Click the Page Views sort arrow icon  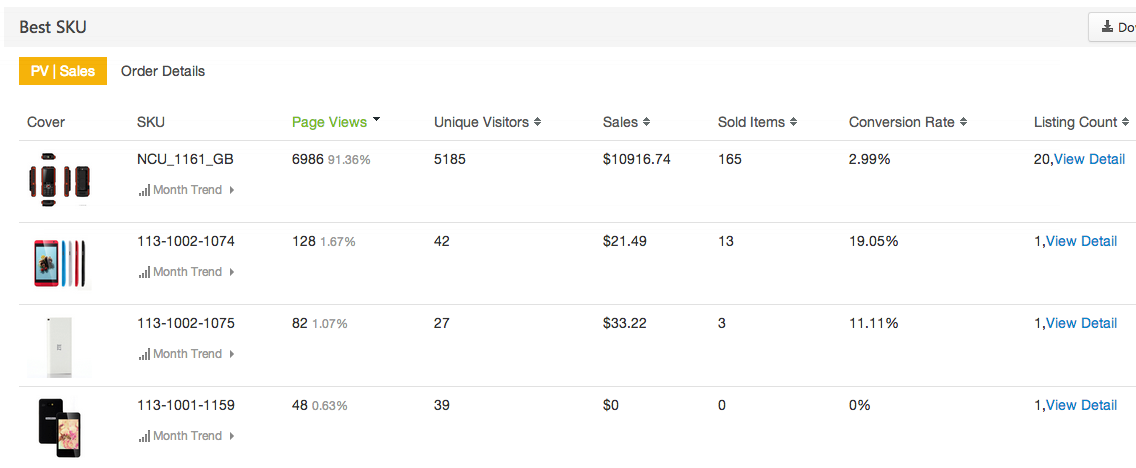(376, 119)
